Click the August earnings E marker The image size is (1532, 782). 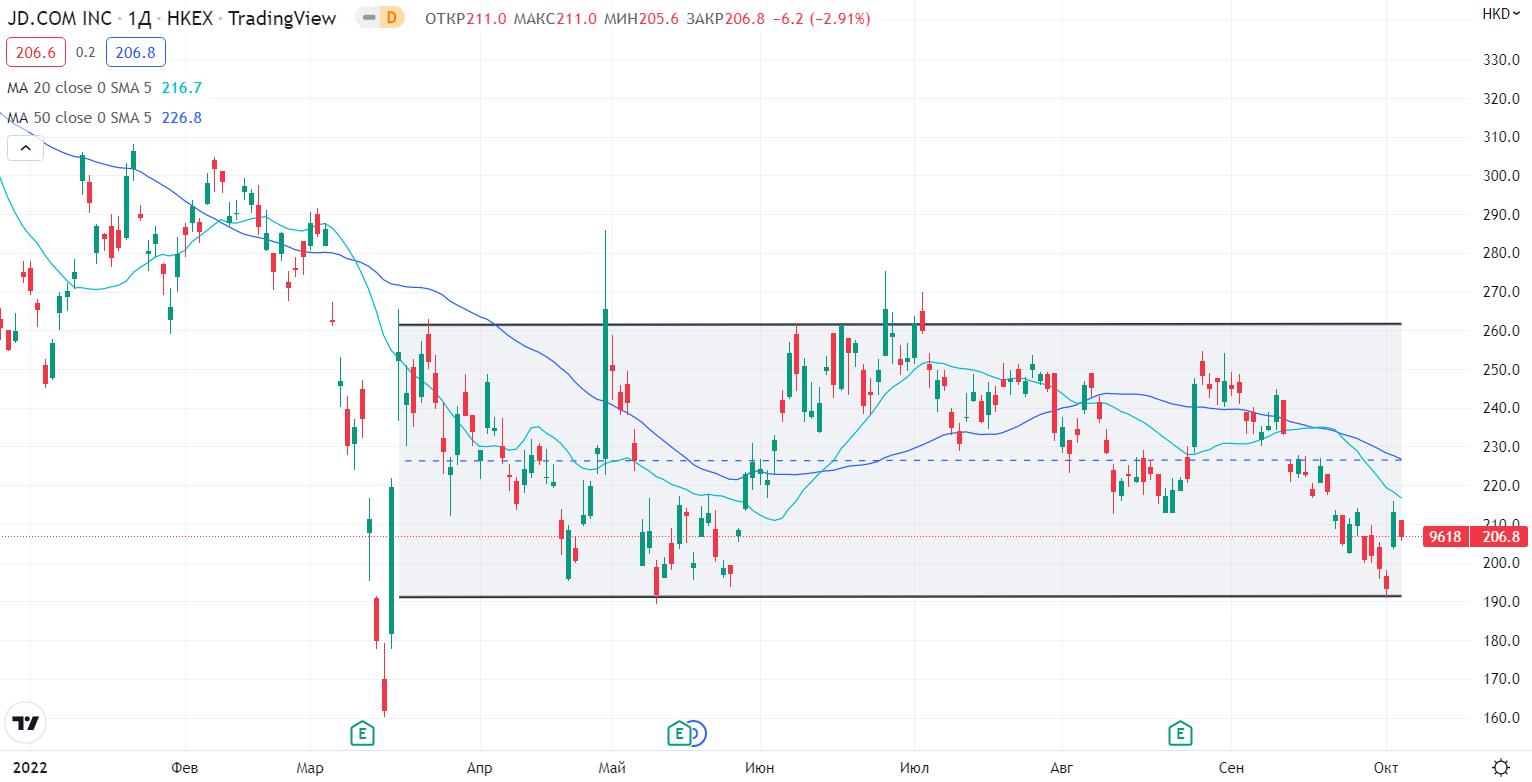(1181, 735)
